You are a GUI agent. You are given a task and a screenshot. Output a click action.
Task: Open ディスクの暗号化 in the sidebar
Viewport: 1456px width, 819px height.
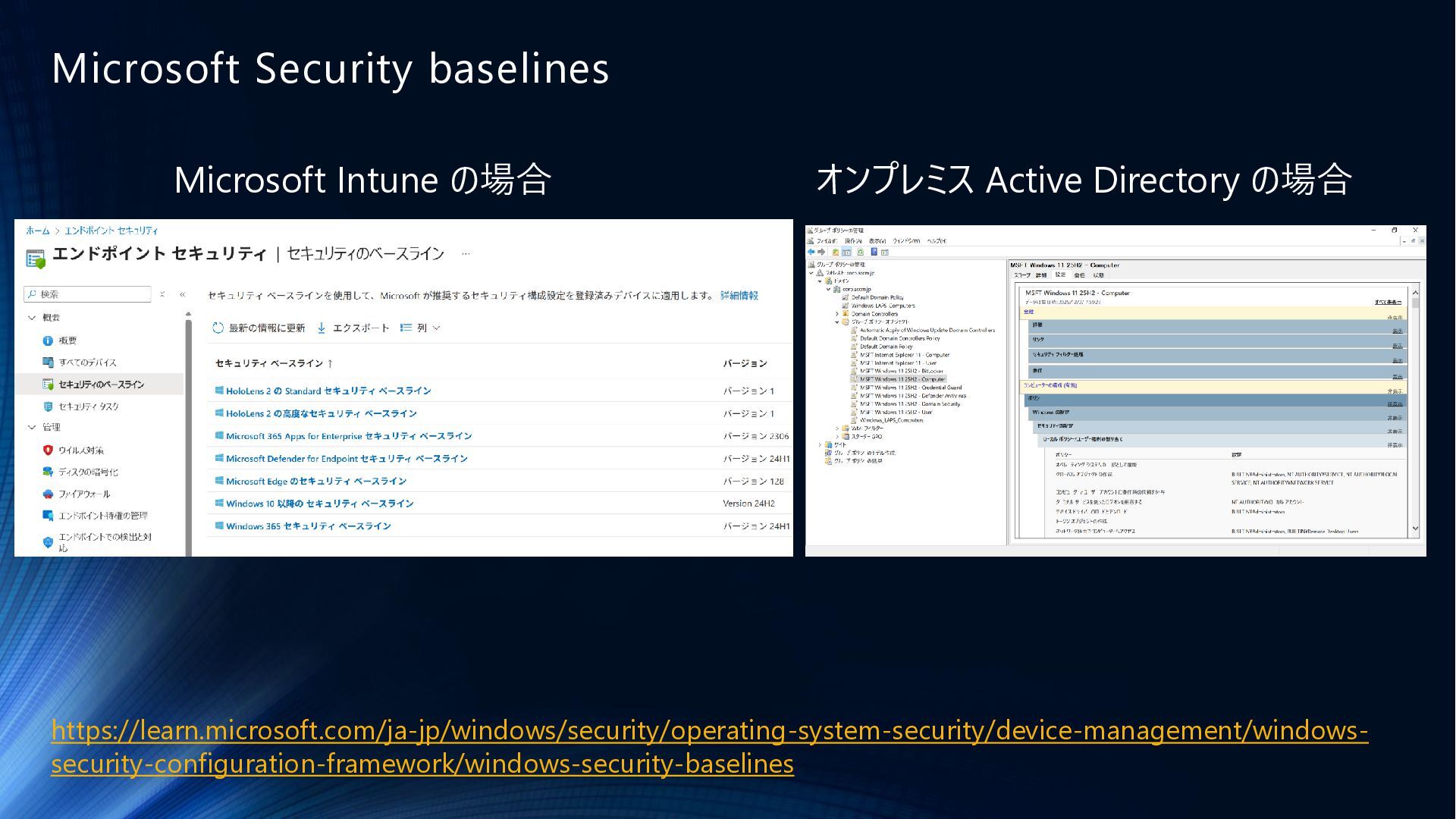click(88, 472)
